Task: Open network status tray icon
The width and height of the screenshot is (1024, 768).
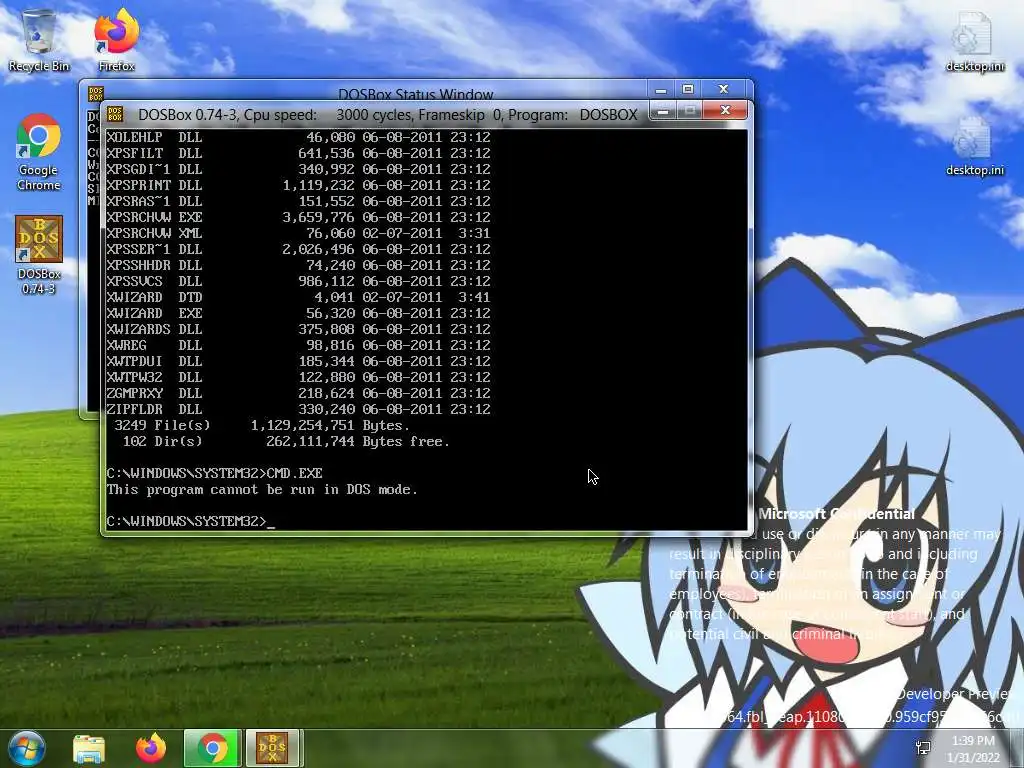Action: (x=923, y=748)
